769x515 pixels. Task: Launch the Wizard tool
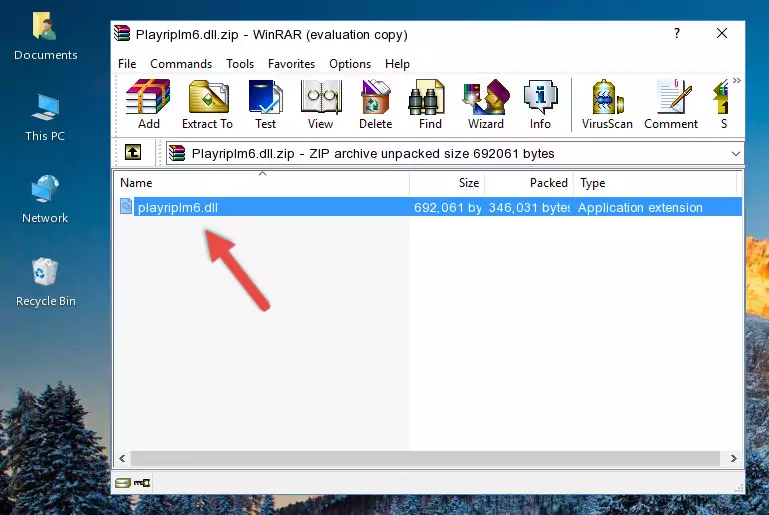[x=486, y=104]
